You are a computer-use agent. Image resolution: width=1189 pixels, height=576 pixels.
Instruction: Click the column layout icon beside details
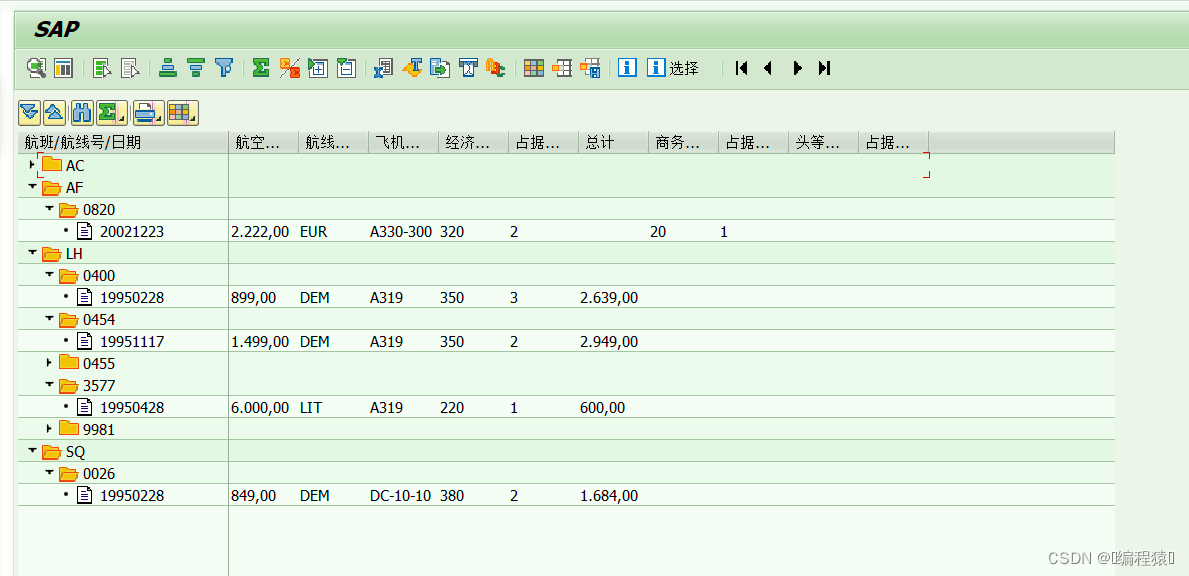point(63,68)
